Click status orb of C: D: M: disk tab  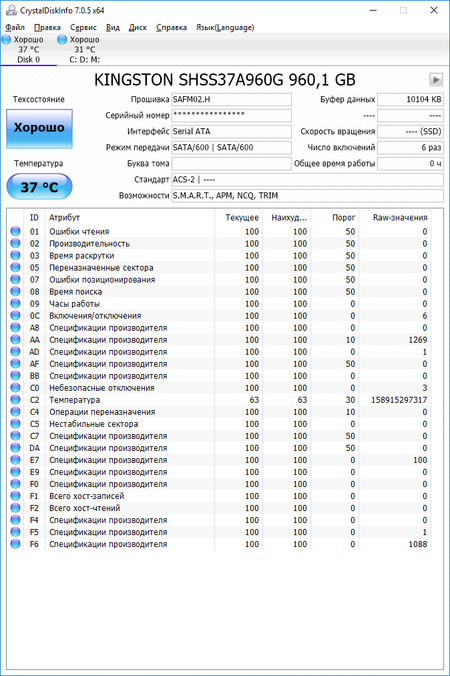62,40
